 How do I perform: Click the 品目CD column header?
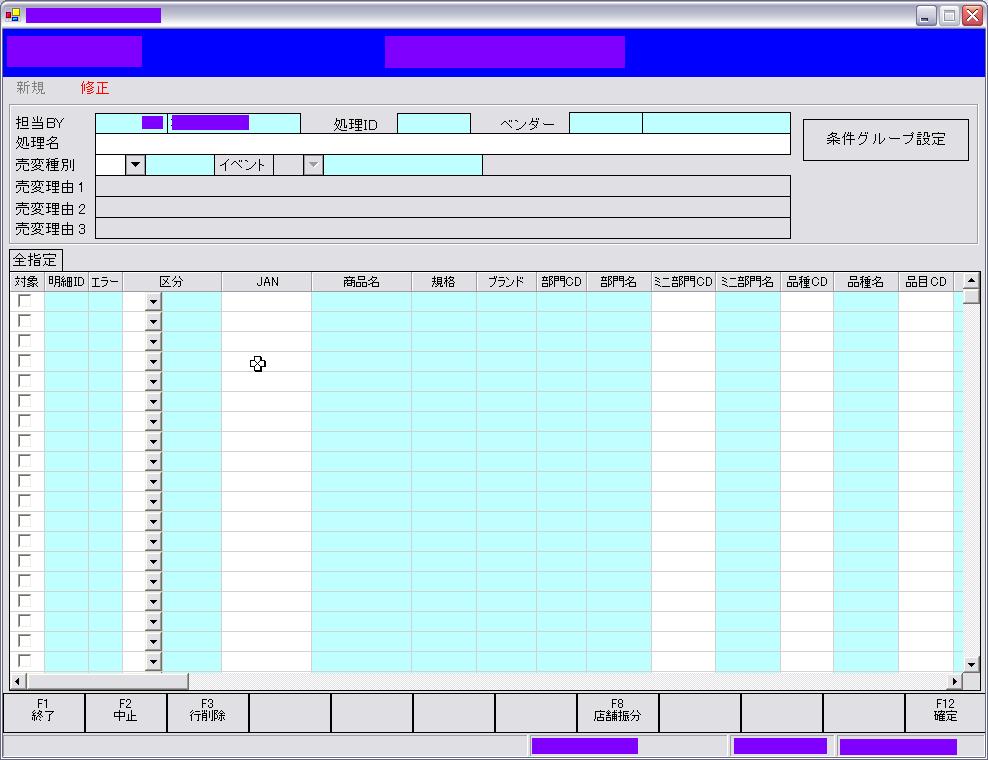click(x=926, y=282)
